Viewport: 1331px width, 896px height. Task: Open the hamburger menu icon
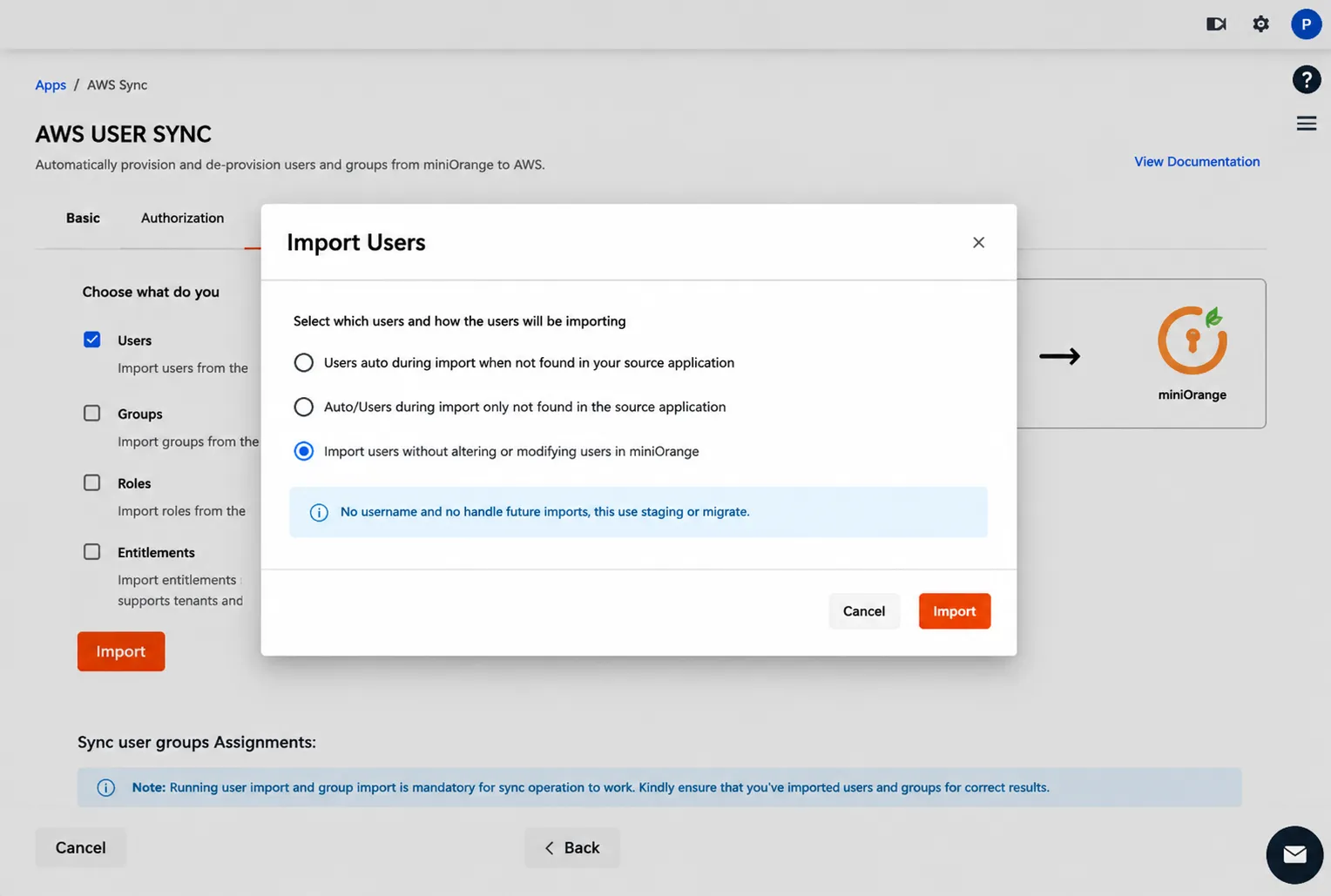(x=1307, y=124)
